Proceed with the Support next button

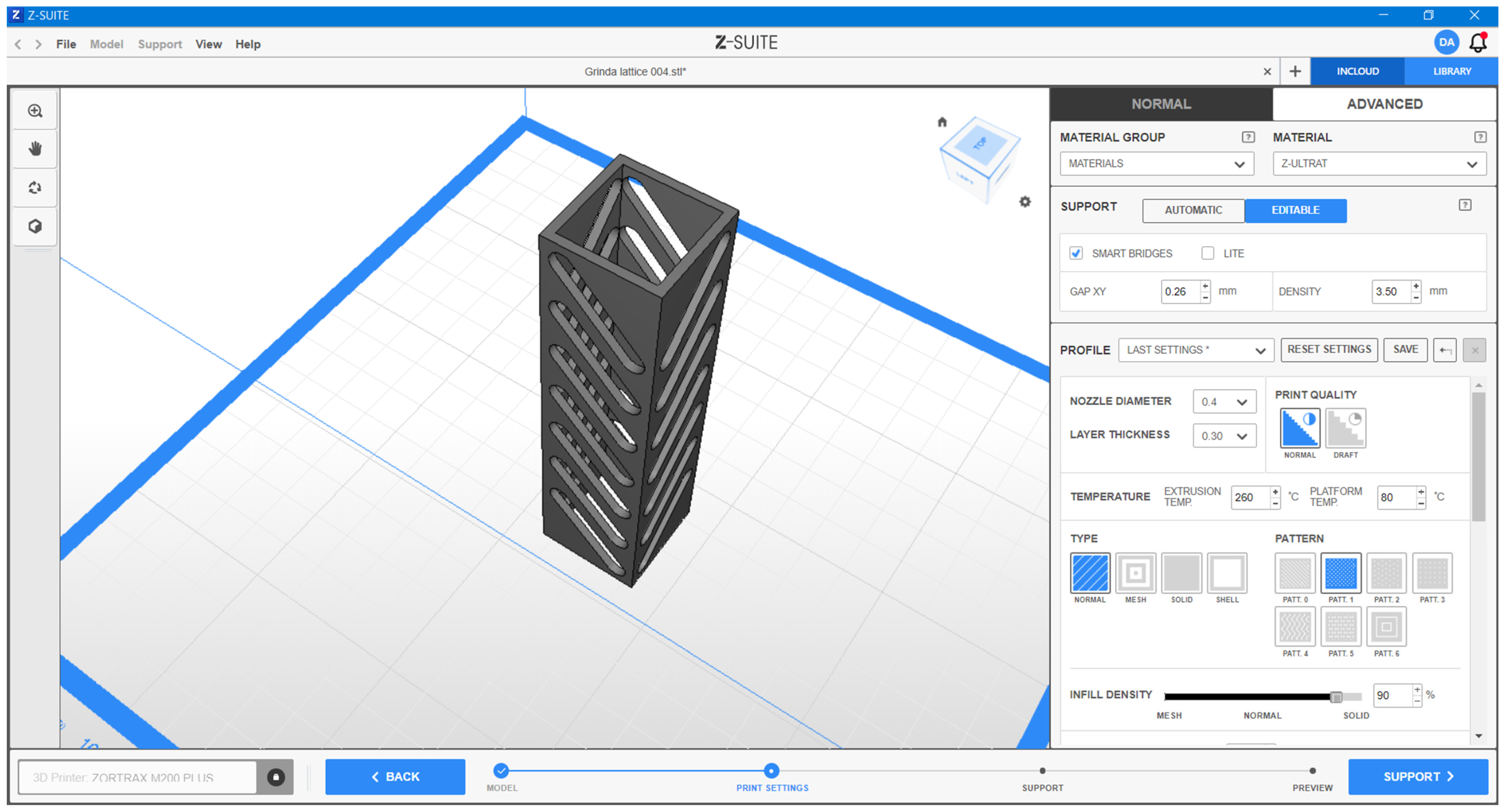(1417, 776)
